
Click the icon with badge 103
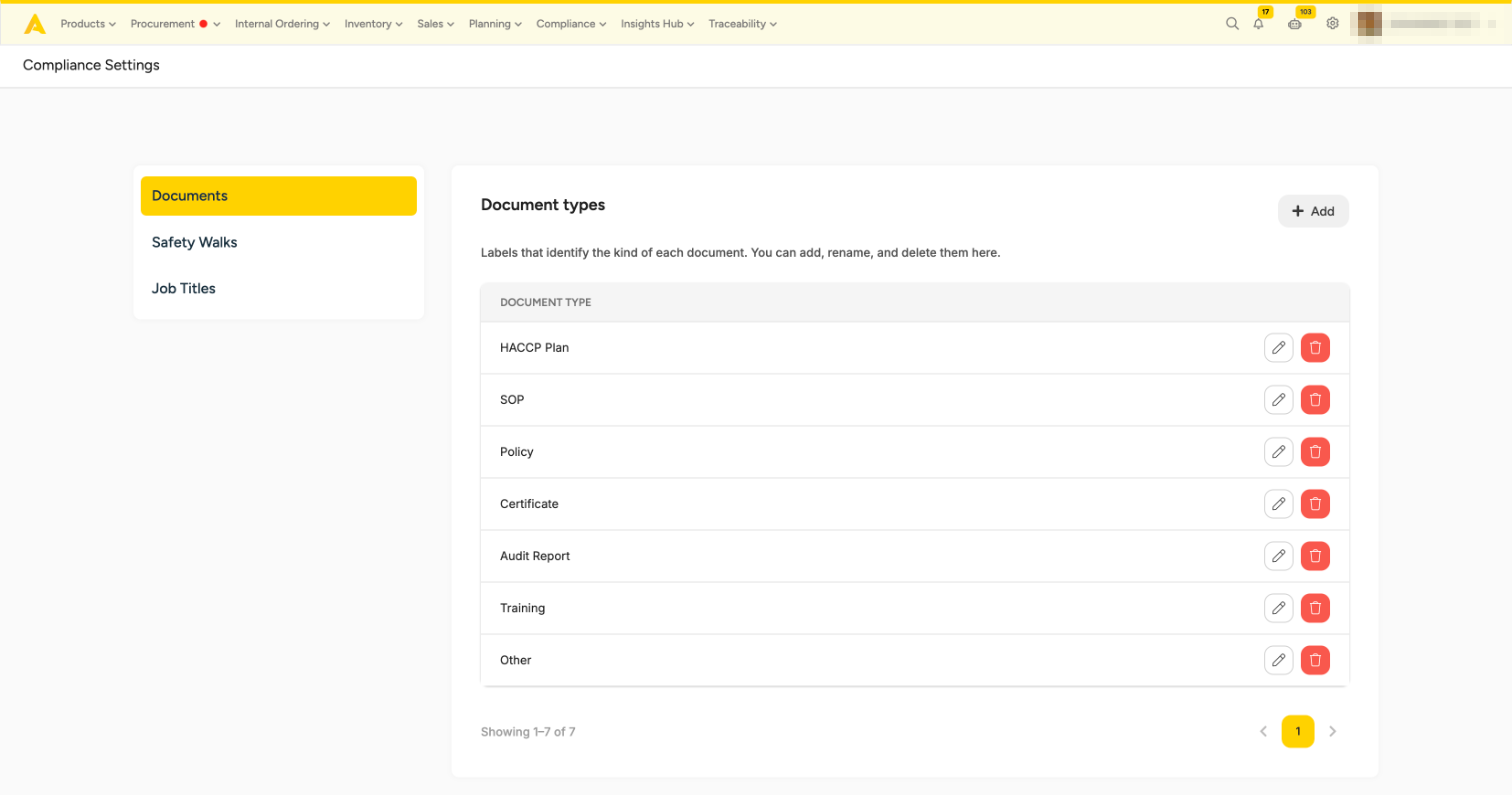pos(1296,24)
